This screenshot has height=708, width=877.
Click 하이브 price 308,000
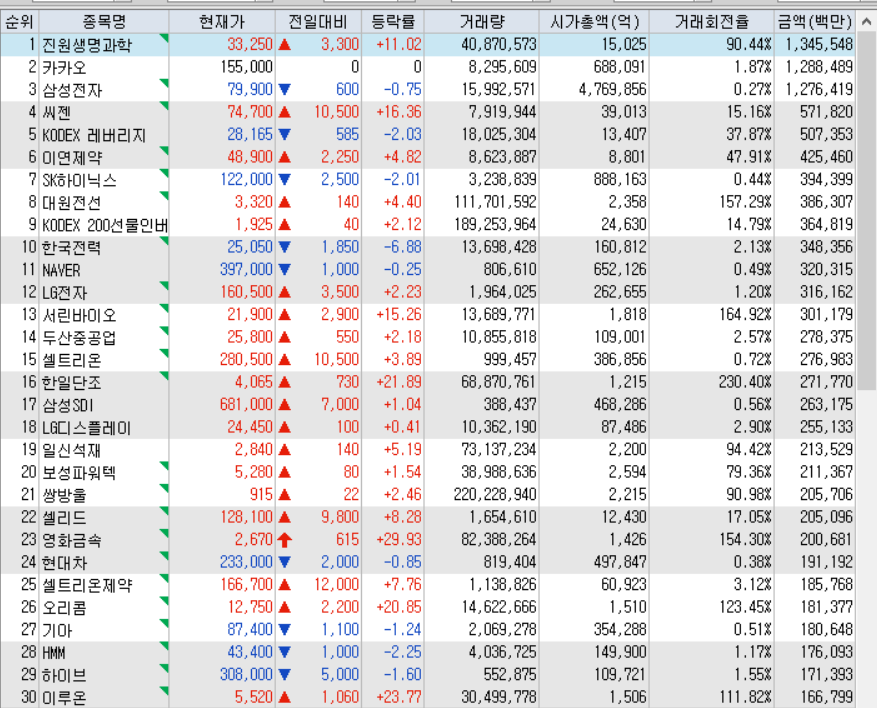point(247,674)
